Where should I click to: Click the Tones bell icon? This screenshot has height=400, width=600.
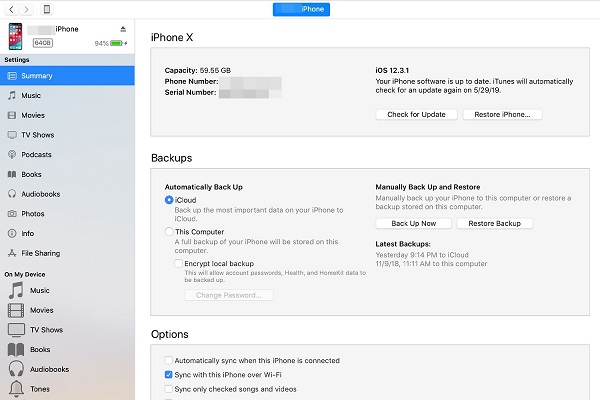pyautogui.click(x=16, y=389)
